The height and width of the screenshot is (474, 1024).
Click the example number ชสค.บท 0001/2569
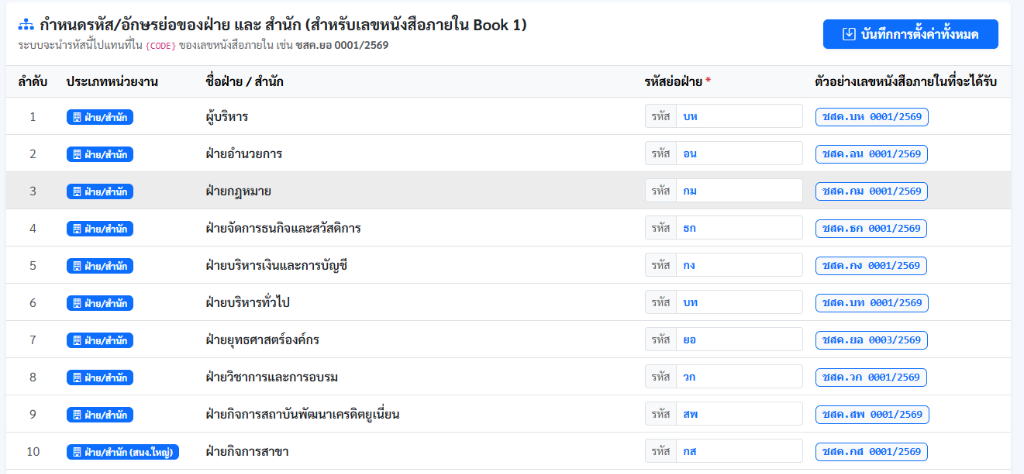(872, 303)
